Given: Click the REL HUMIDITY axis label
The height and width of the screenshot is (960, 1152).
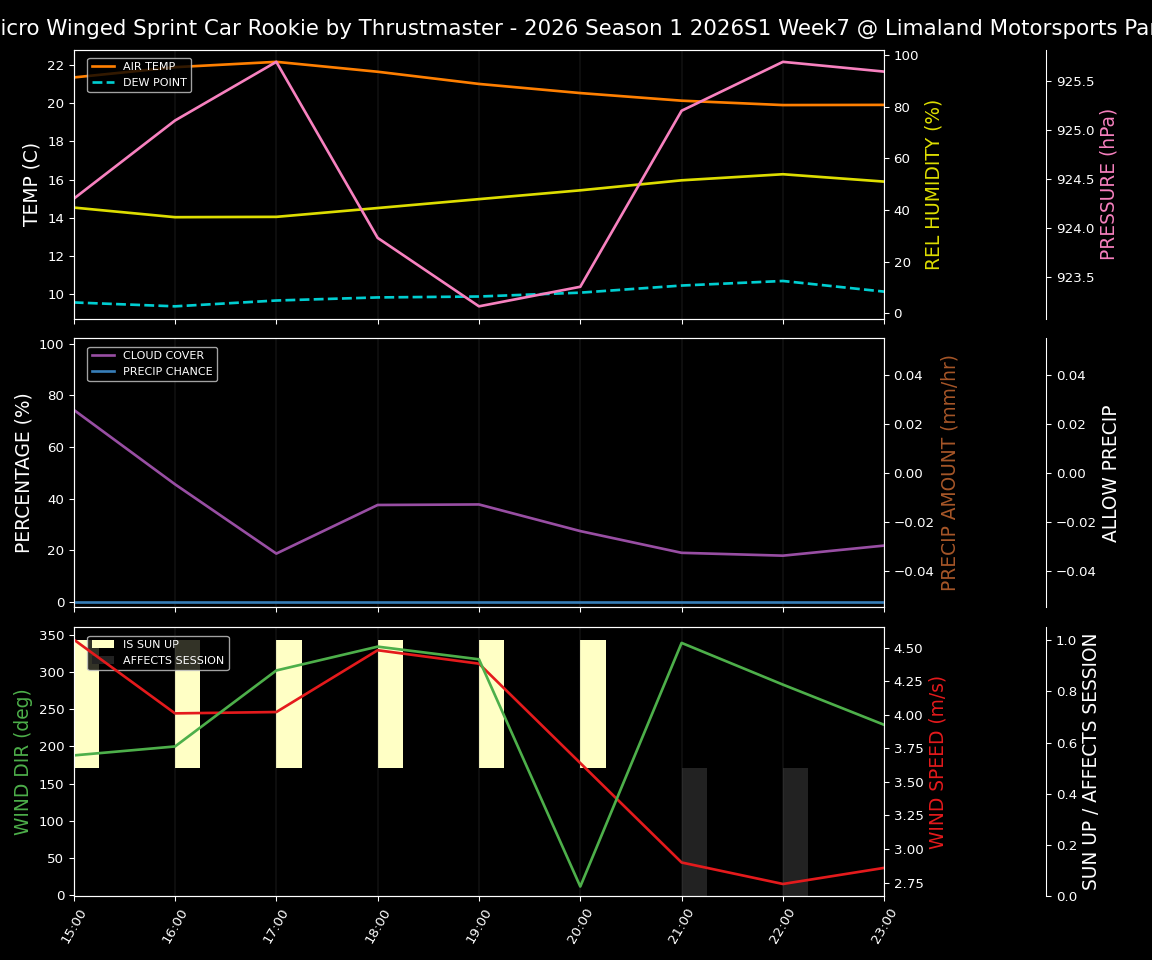Looking at the screenshot, I should point(932,180).
